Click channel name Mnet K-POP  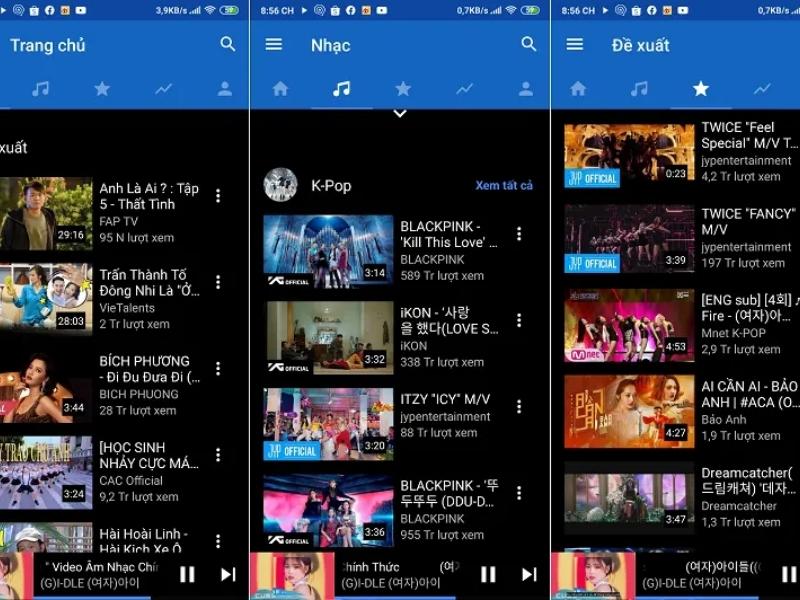(733, 333)
